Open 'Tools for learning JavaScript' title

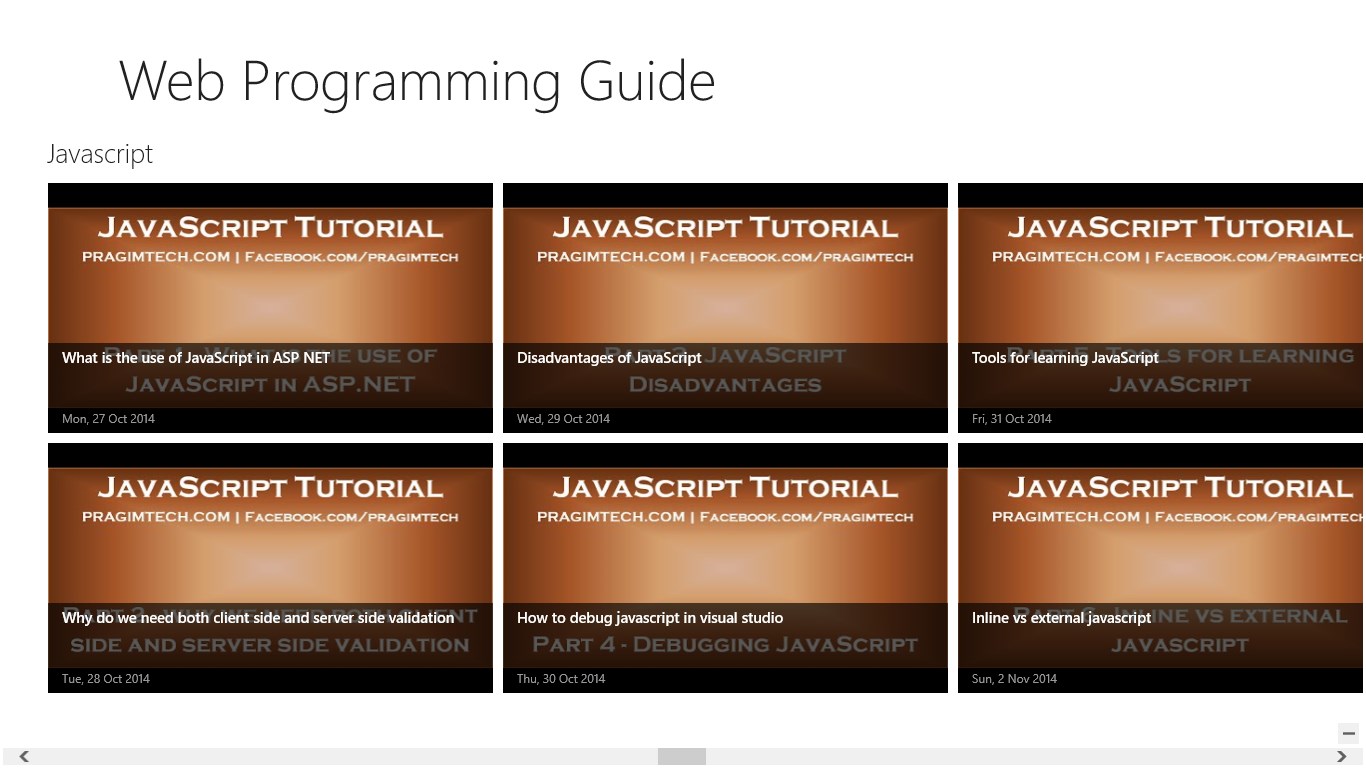click(1065, 358)
